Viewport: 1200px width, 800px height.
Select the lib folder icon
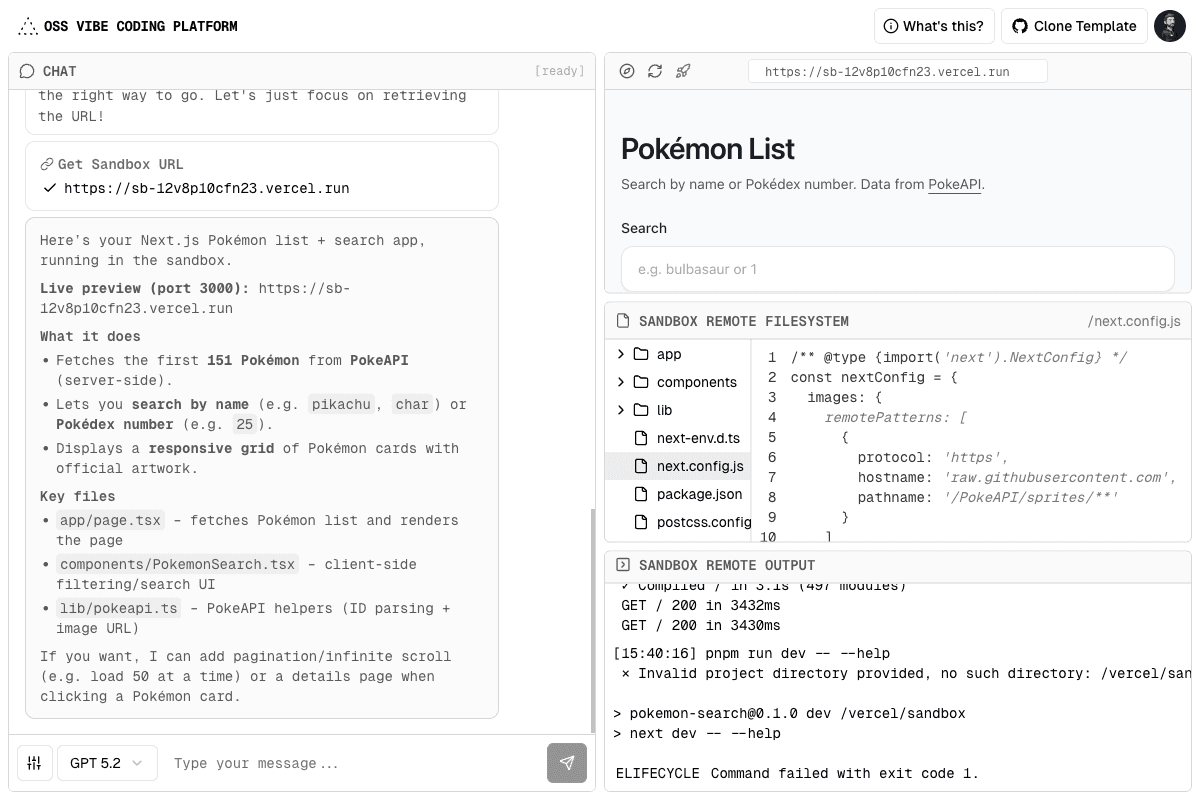tap(641, 410)
